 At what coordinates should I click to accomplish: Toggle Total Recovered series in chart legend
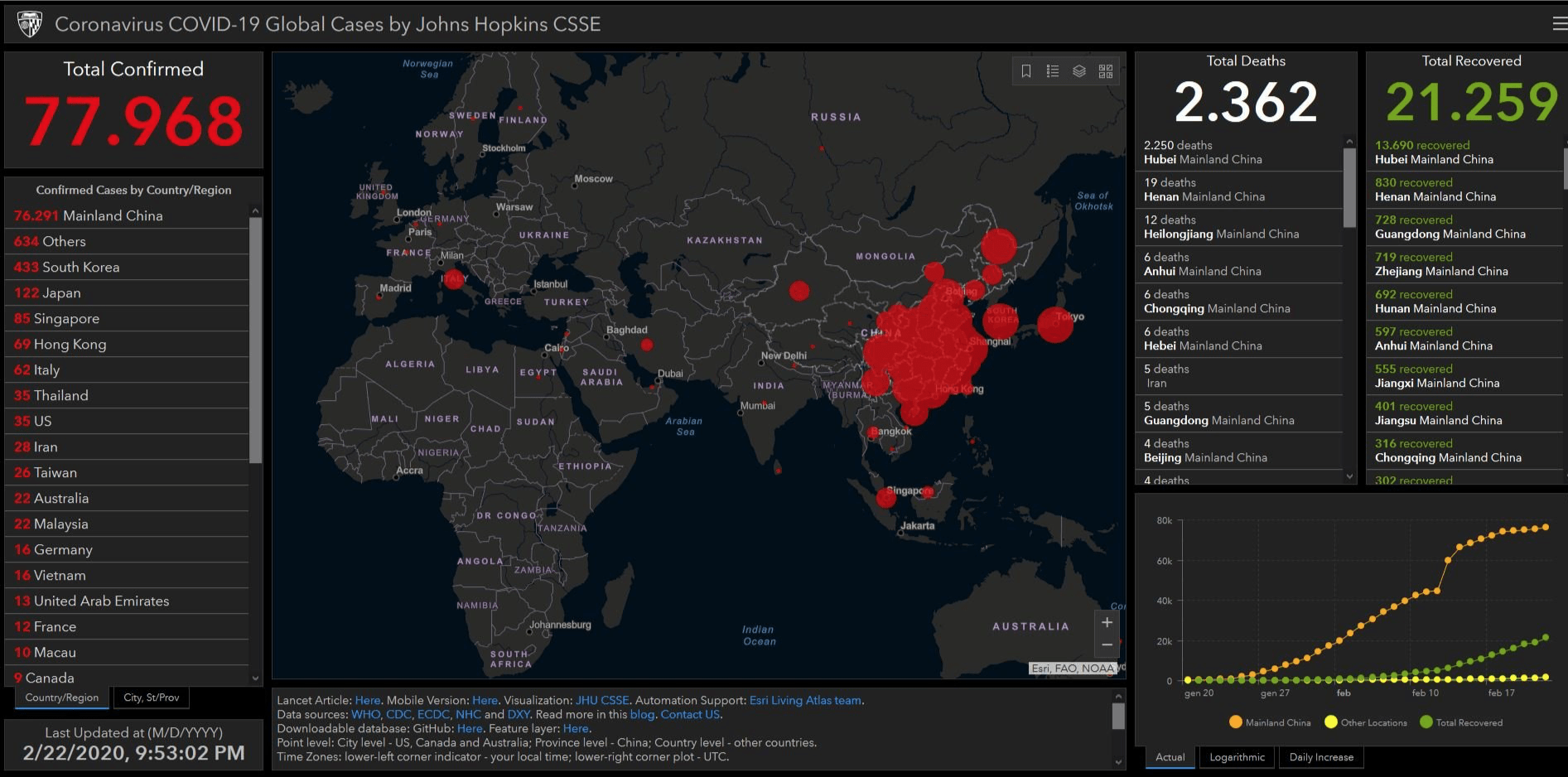coord(1461,722)
